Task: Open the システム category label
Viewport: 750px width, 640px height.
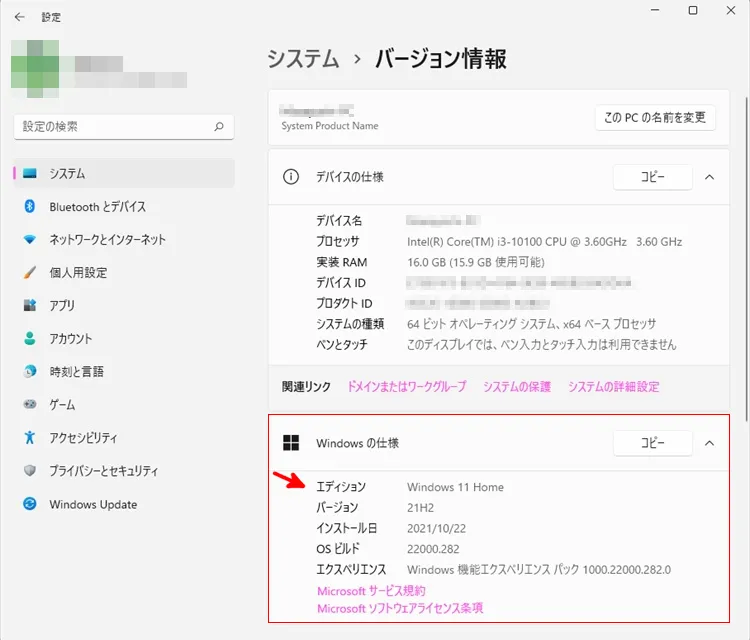Action: pos(67,174)
